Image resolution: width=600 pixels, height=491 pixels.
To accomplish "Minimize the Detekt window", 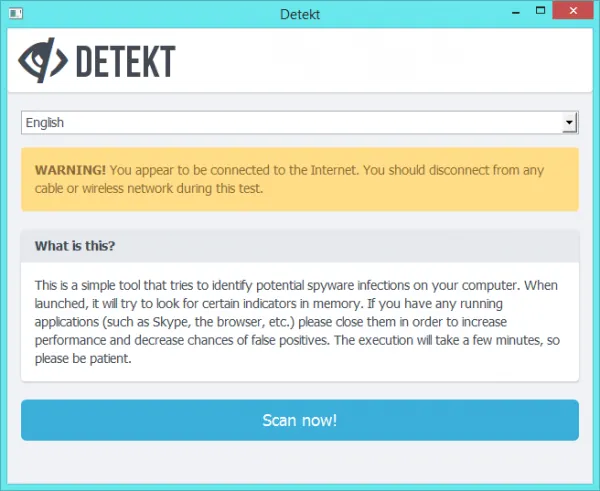I will 516,11.
